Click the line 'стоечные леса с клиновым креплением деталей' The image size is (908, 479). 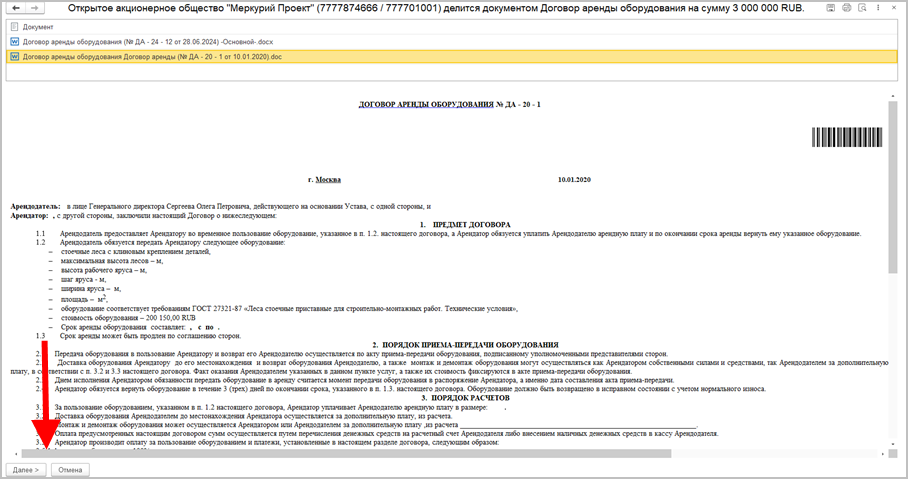coord(136,252)
